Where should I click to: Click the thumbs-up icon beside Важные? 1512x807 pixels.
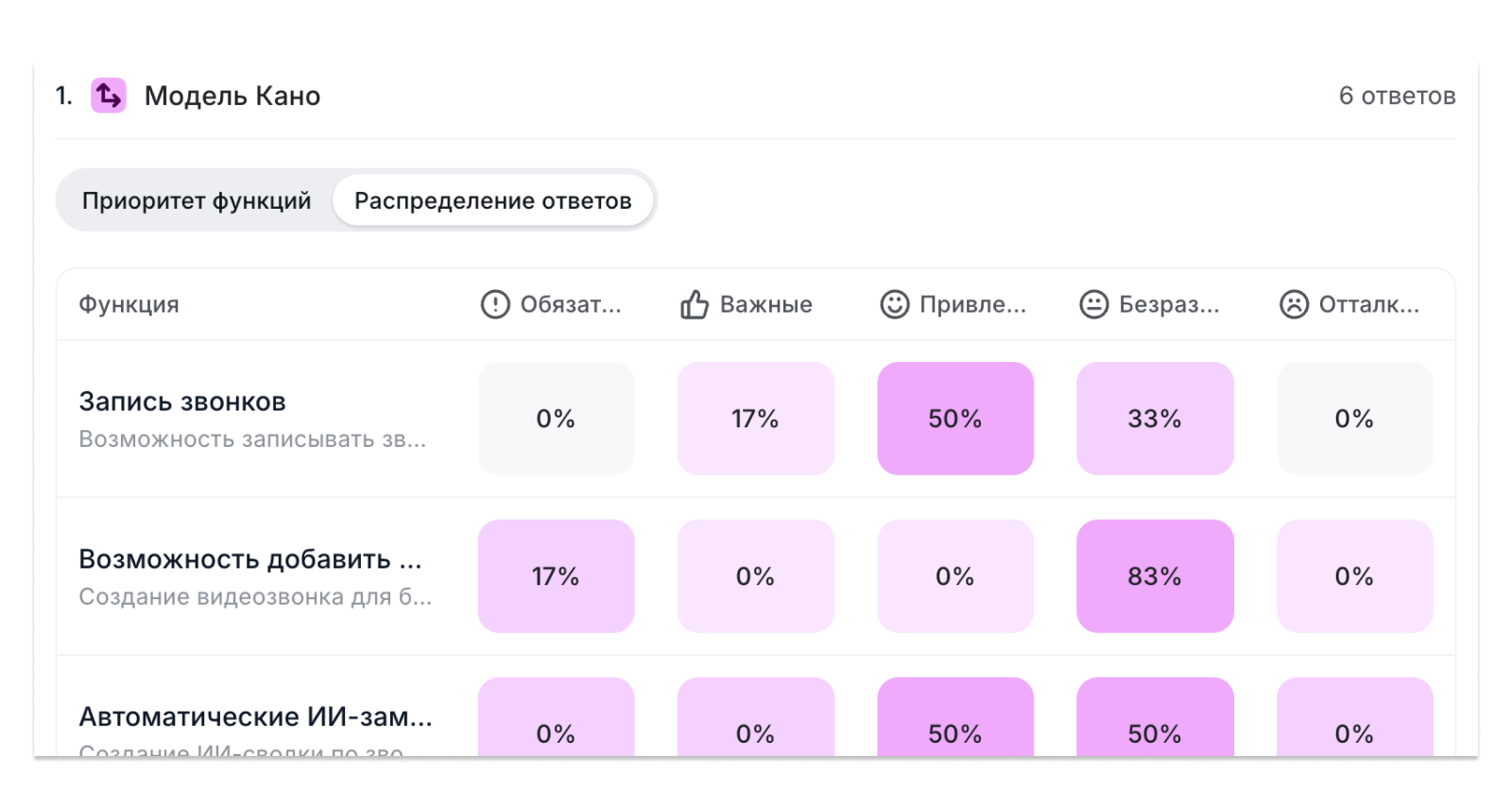(695, 304)
